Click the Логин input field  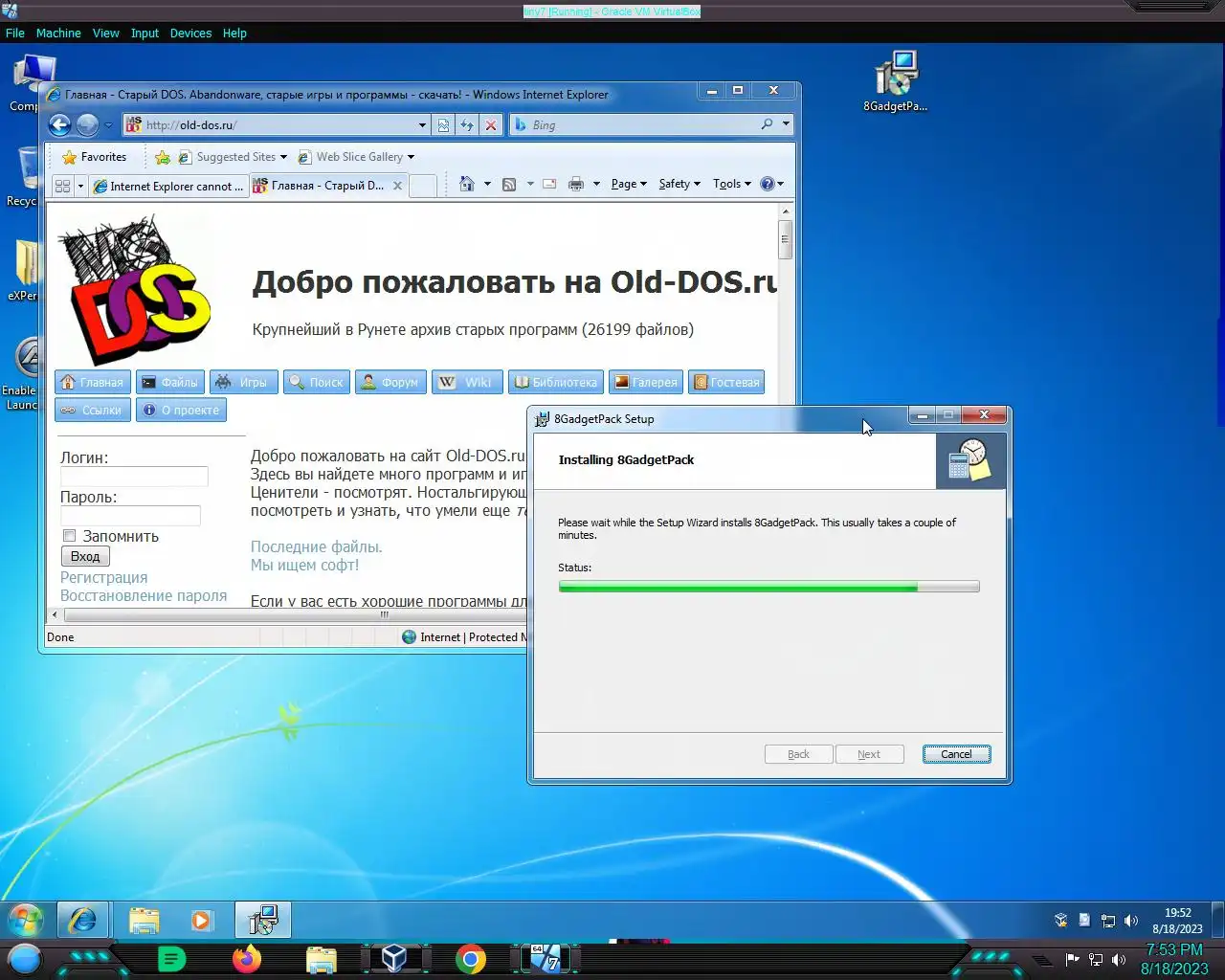pos(134,477)
